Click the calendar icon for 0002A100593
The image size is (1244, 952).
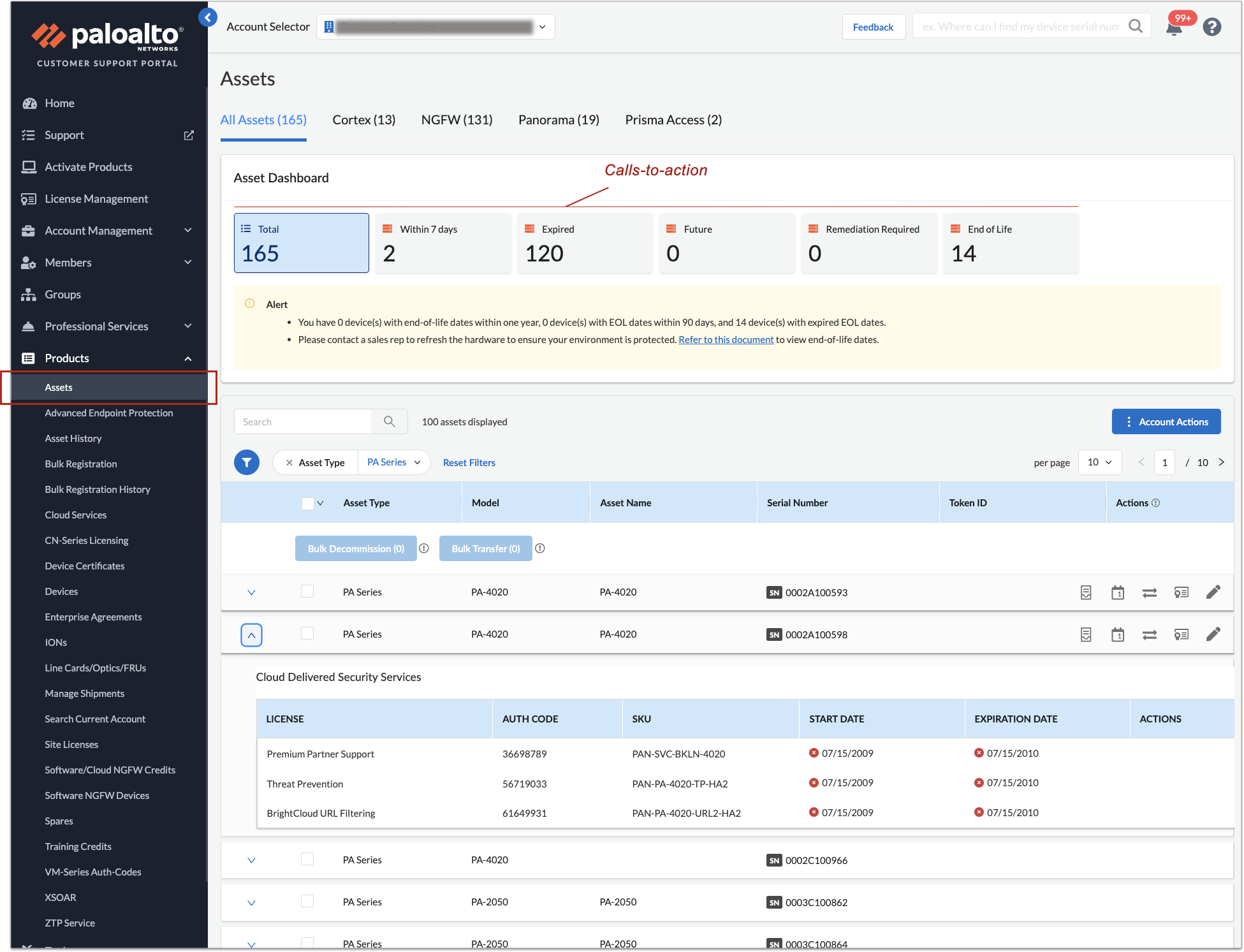click(1117, 592)
